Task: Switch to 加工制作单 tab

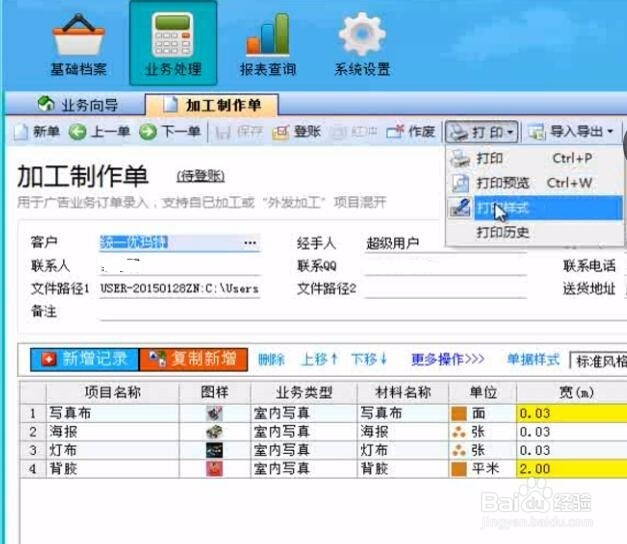Action: click(x=212, y=105)
